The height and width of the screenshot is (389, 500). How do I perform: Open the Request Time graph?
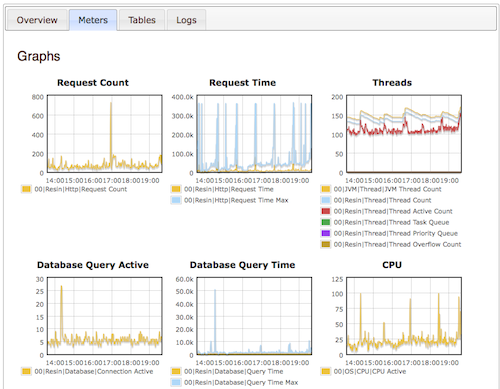click(254, 134)
